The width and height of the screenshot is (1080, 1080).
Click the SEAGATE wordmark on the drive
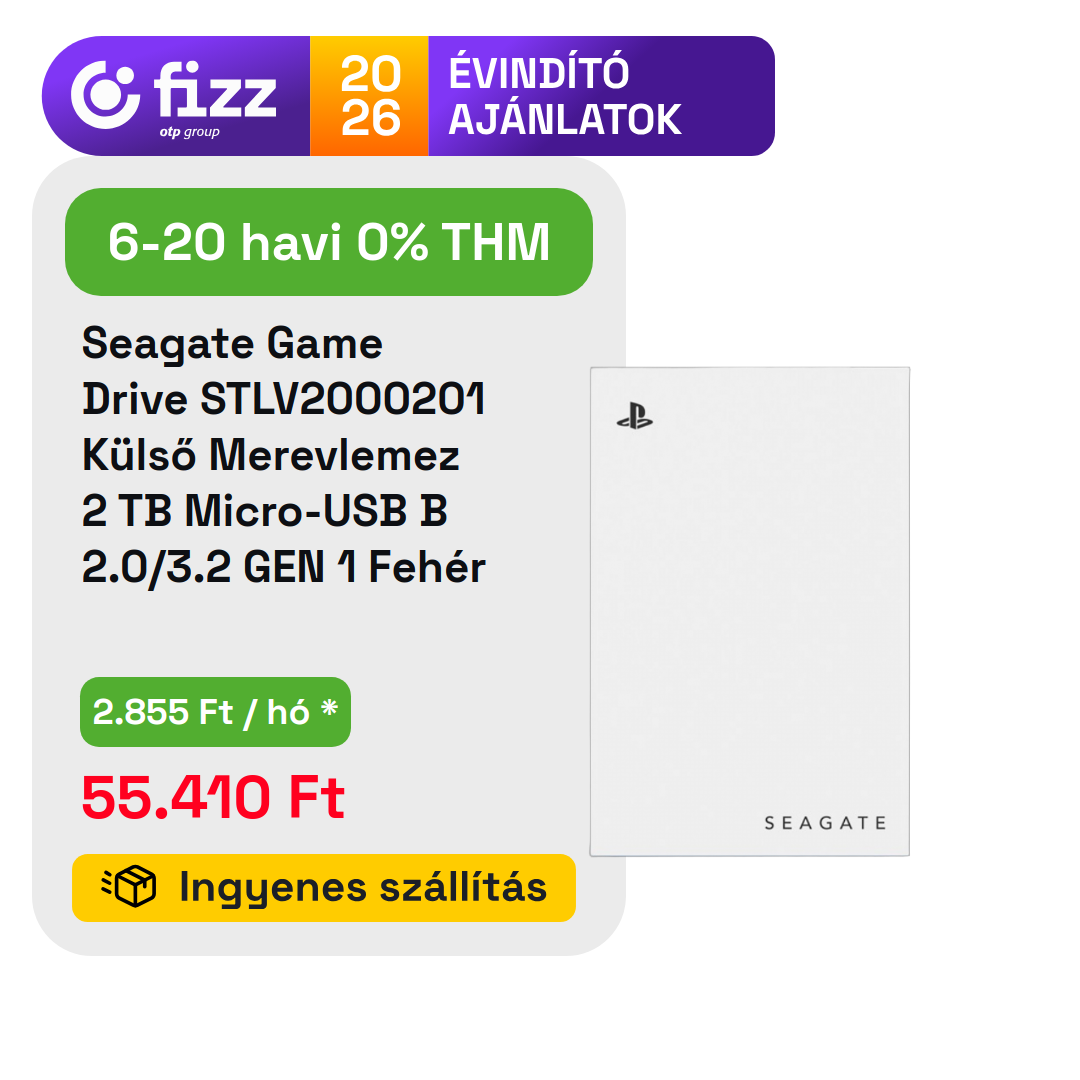pos(825,823)
